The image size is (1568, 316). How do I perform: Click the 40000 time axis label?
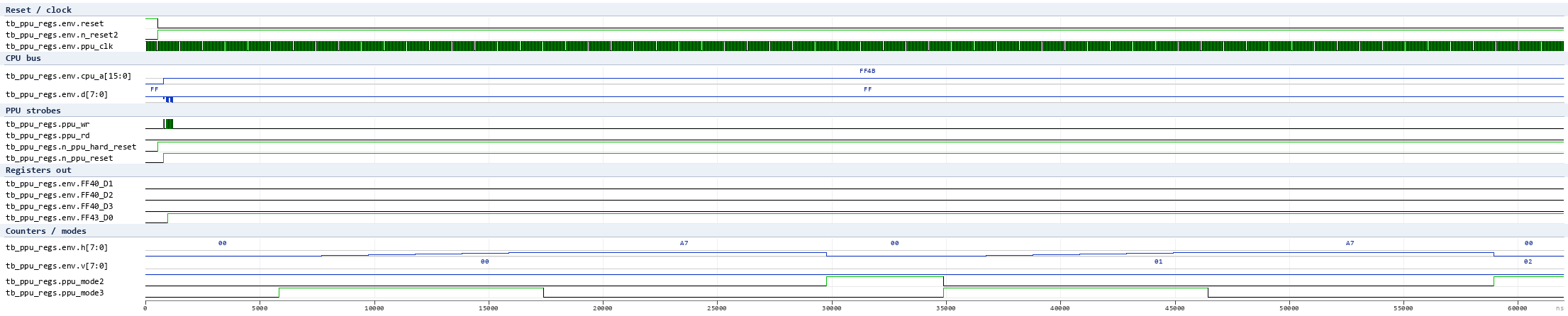coord(1060,308)
